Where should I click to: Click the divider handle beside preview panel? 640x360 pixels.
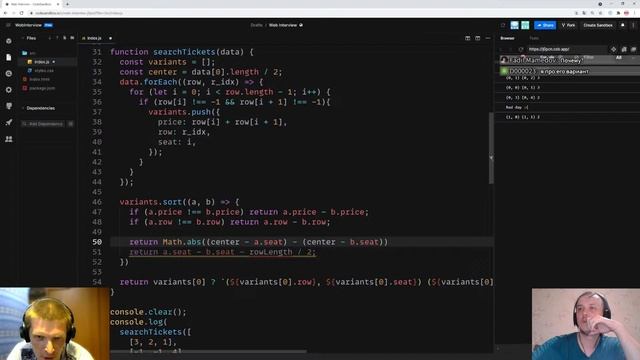click(x=491, y=158)
